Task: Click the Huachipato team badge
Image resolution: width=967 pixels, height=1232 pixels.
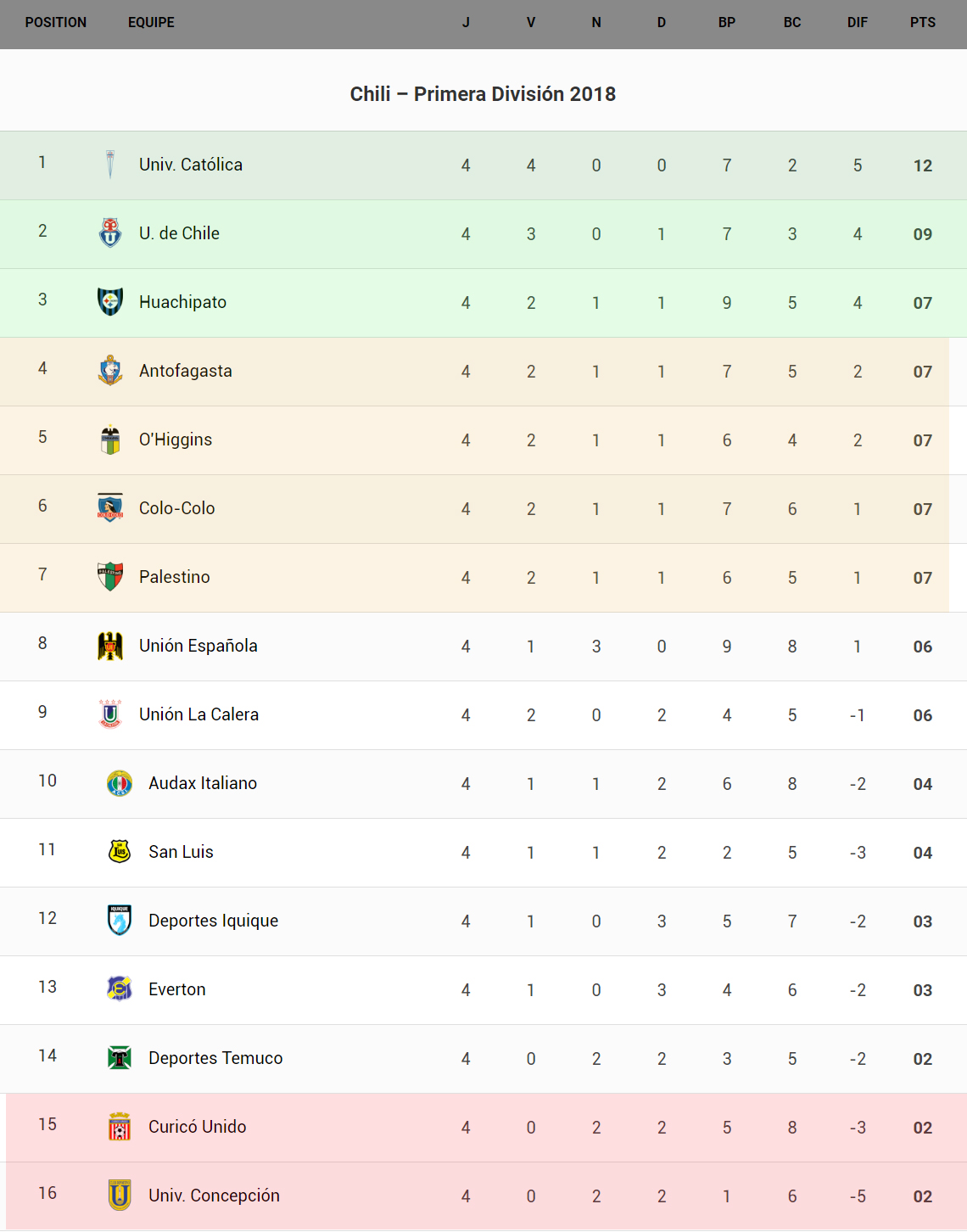Action: [110, 301]
